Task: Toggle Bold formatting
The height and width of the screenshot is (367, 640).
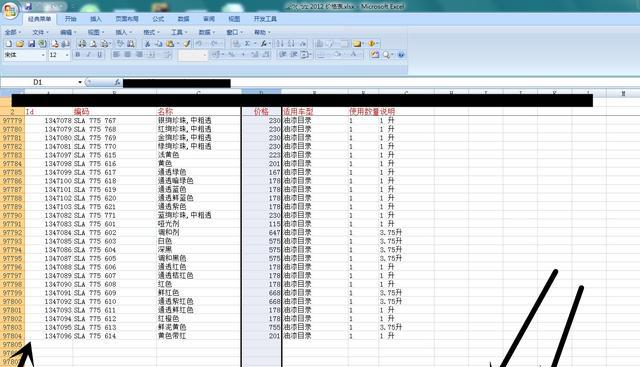Action: click(x=78, y=55)
